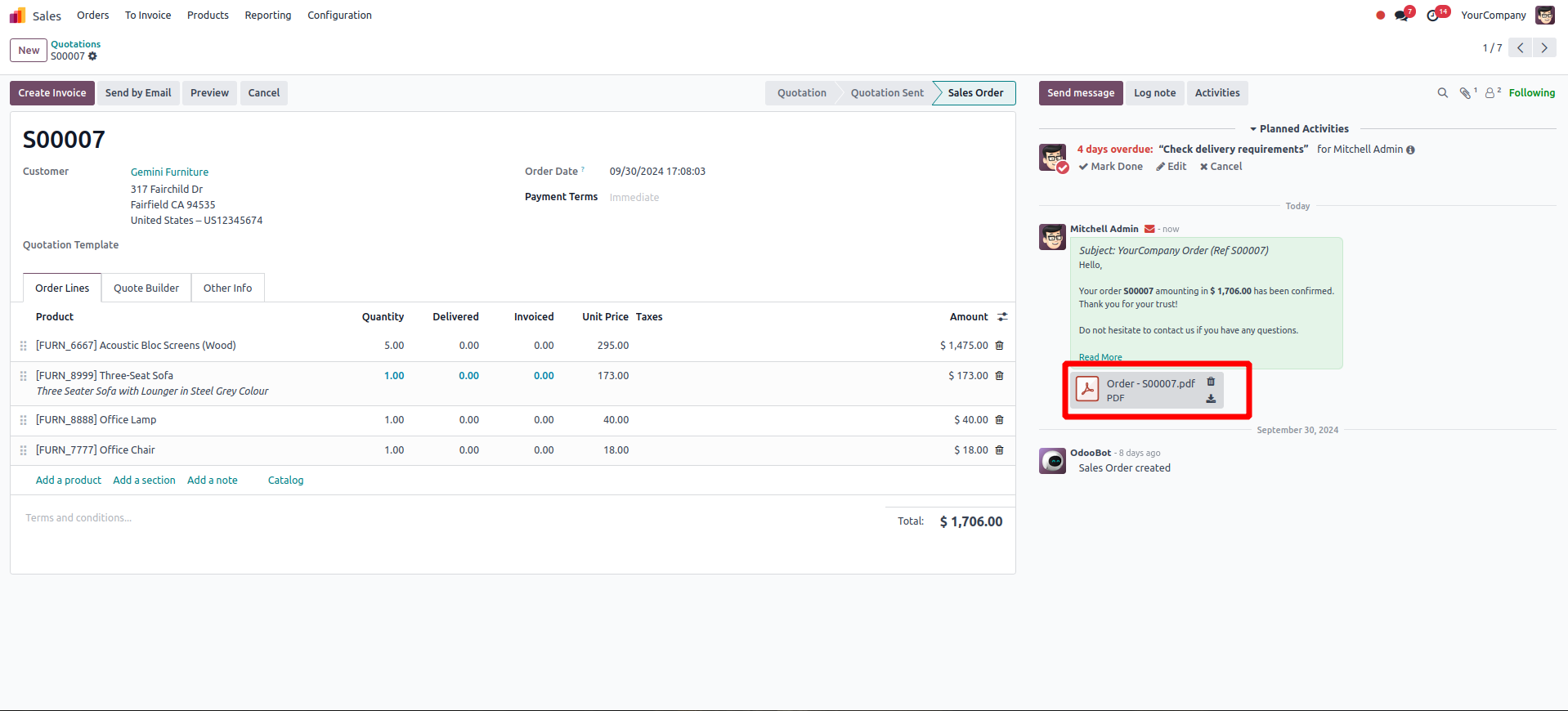
Task: Delete the Office Lamp order line
Action: pyautogui.click(x=999, y=420)
